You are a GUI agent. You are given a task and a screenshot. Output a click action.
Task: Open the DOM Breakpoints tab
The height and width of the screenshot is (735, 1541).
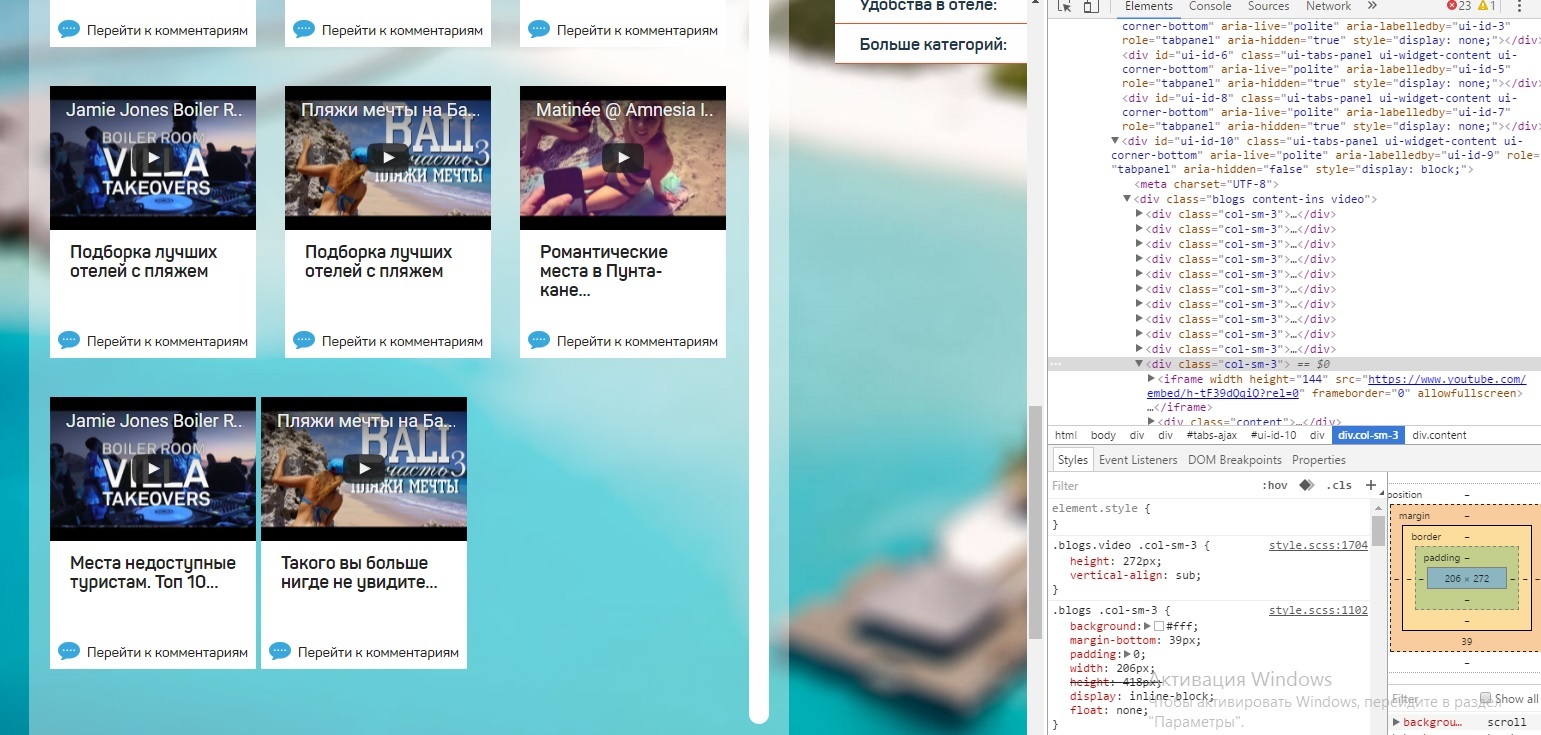pos(1235,460)
